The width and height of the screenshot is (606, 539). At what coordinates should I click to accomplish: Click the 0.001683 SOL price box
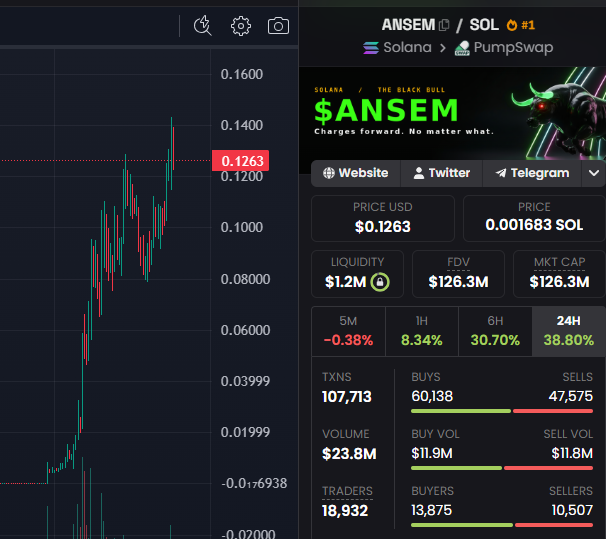[534, 218]
